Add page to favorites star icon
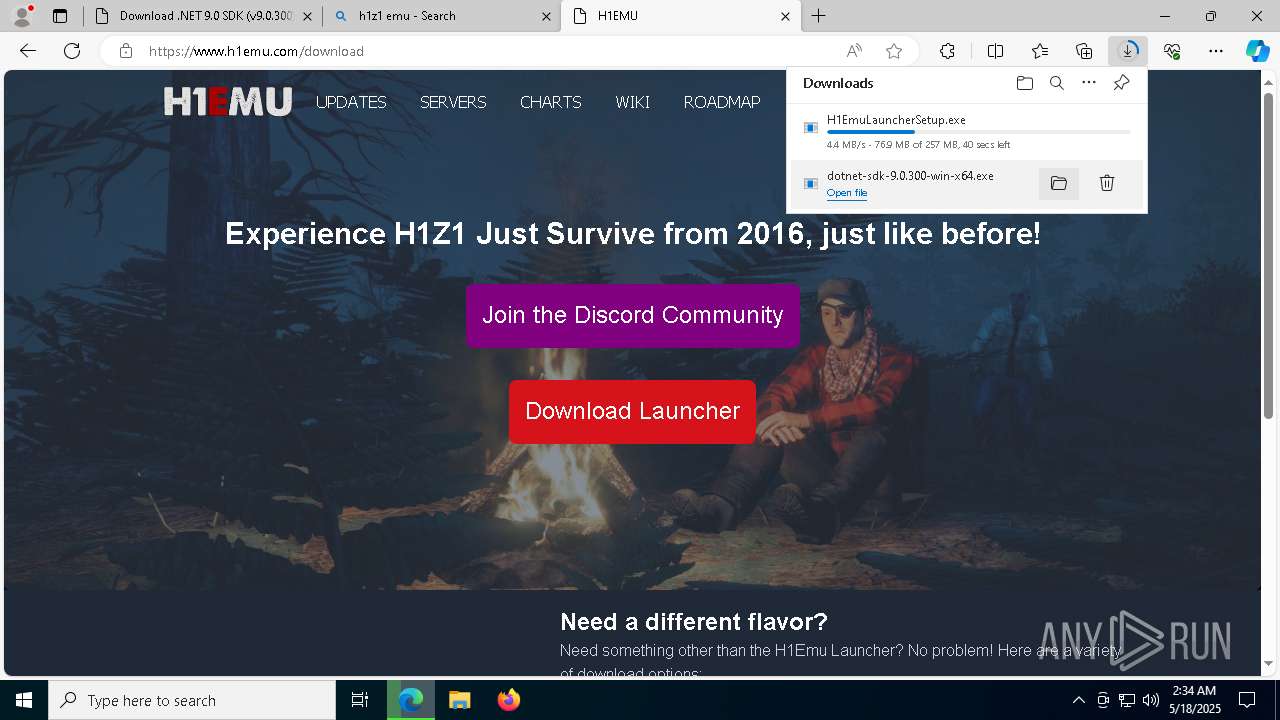The width and height of the screenshot is (1280, 720). [x=894, y=51]
